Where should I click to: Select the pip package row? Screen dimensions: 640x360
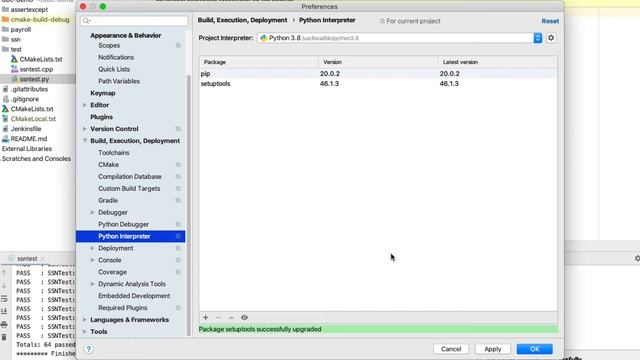[x=378, y=73]
